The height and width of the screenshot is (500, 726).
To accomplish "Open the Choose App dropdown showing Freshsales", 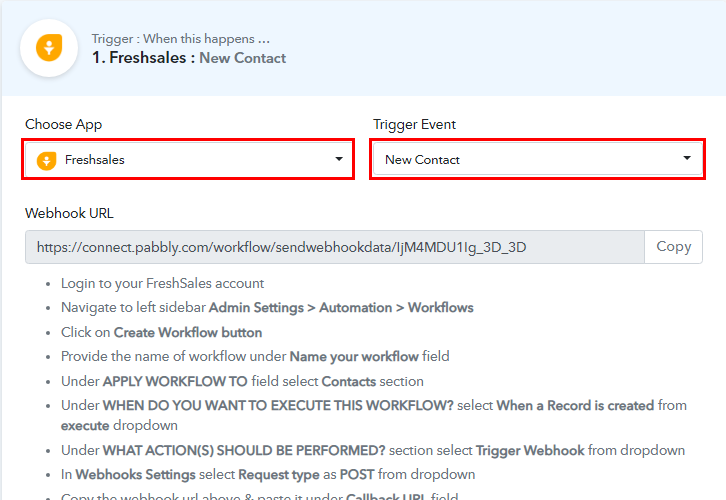I will click(x=188, y=159).
